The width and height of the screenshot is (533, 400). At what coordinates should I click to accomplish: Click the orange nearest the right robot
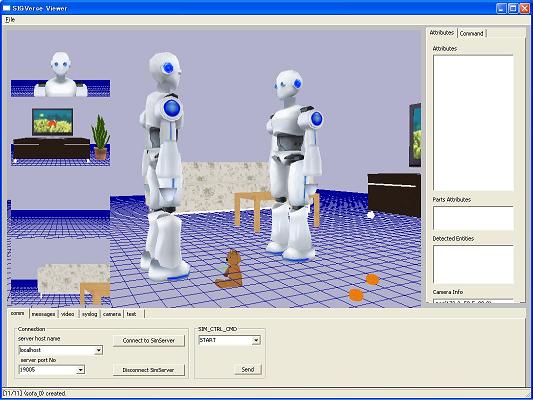(372, 280)
